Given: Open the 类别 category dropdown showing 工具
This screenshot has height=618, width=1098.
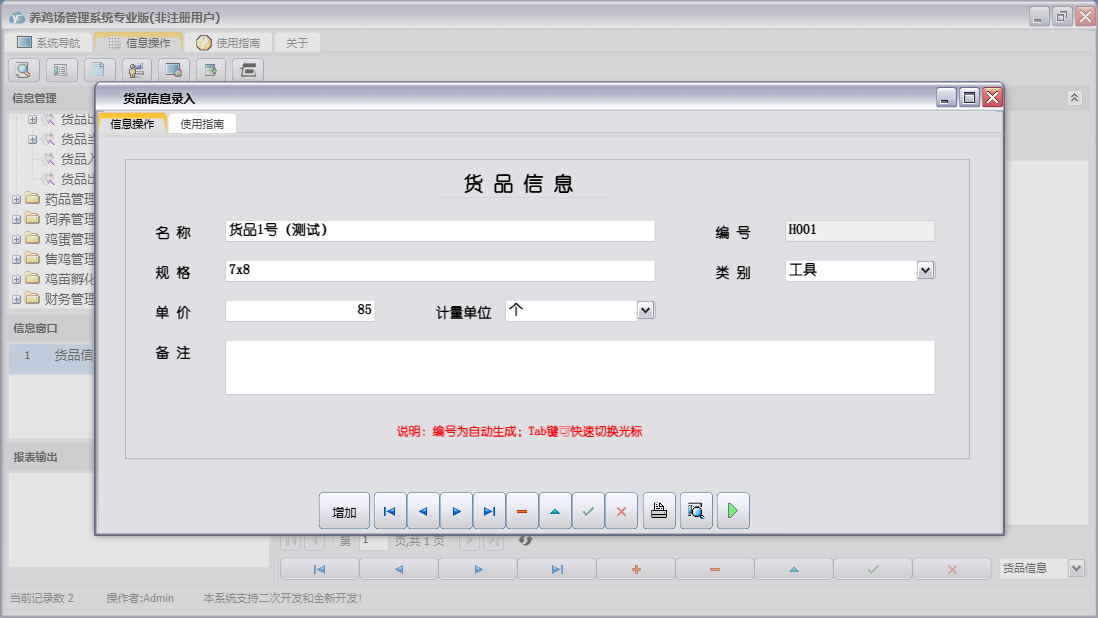Looking at the screenshot, I should [925, 270].
